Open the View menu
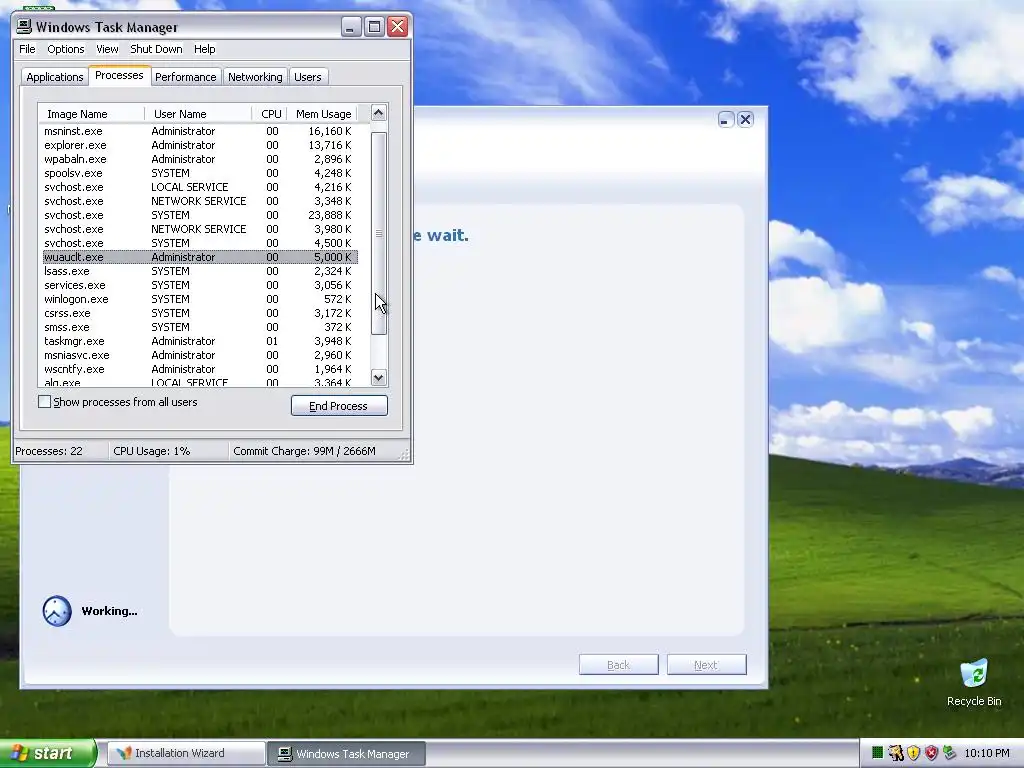This screenshot has height=768, width=1024. point(107,49)
